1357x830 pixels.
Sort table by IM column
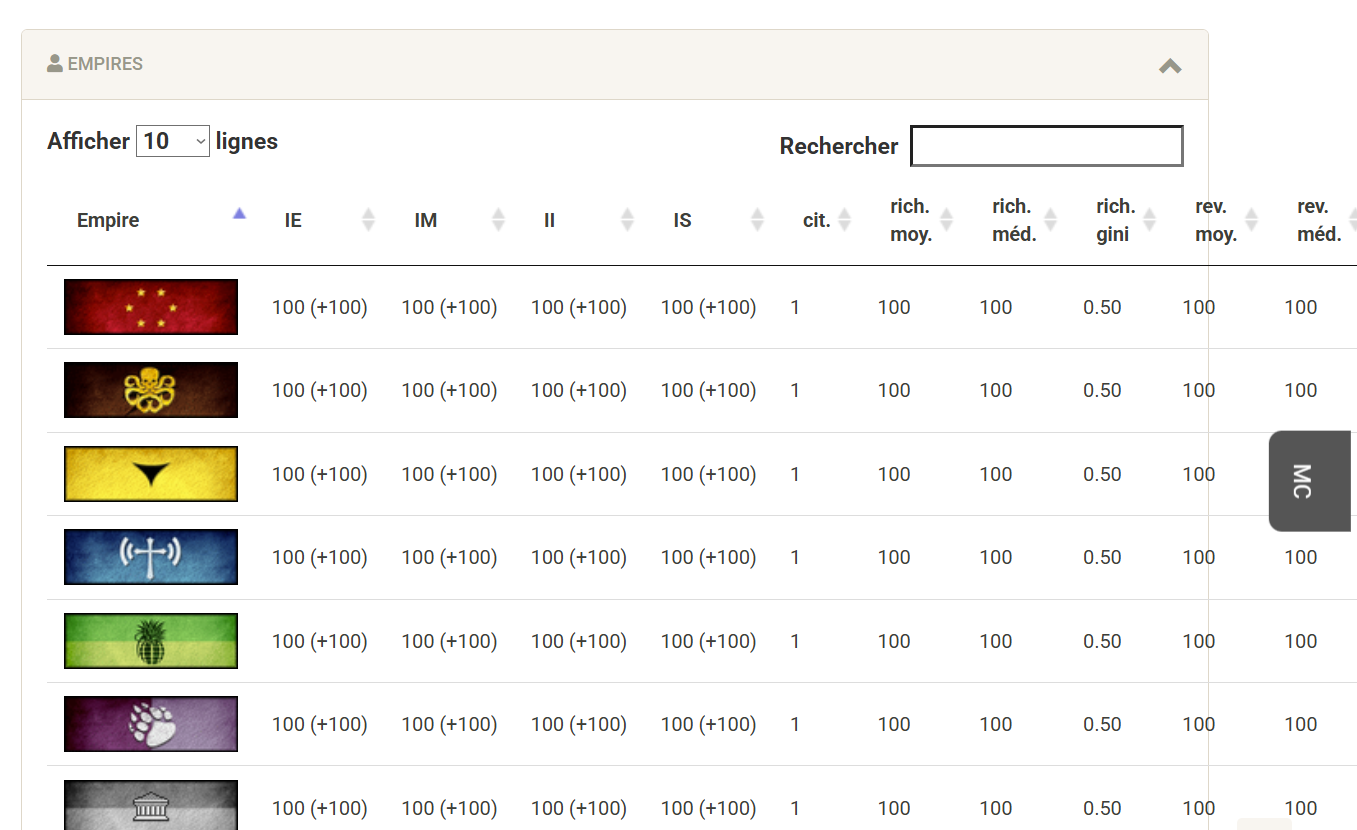tap(426, 220)
